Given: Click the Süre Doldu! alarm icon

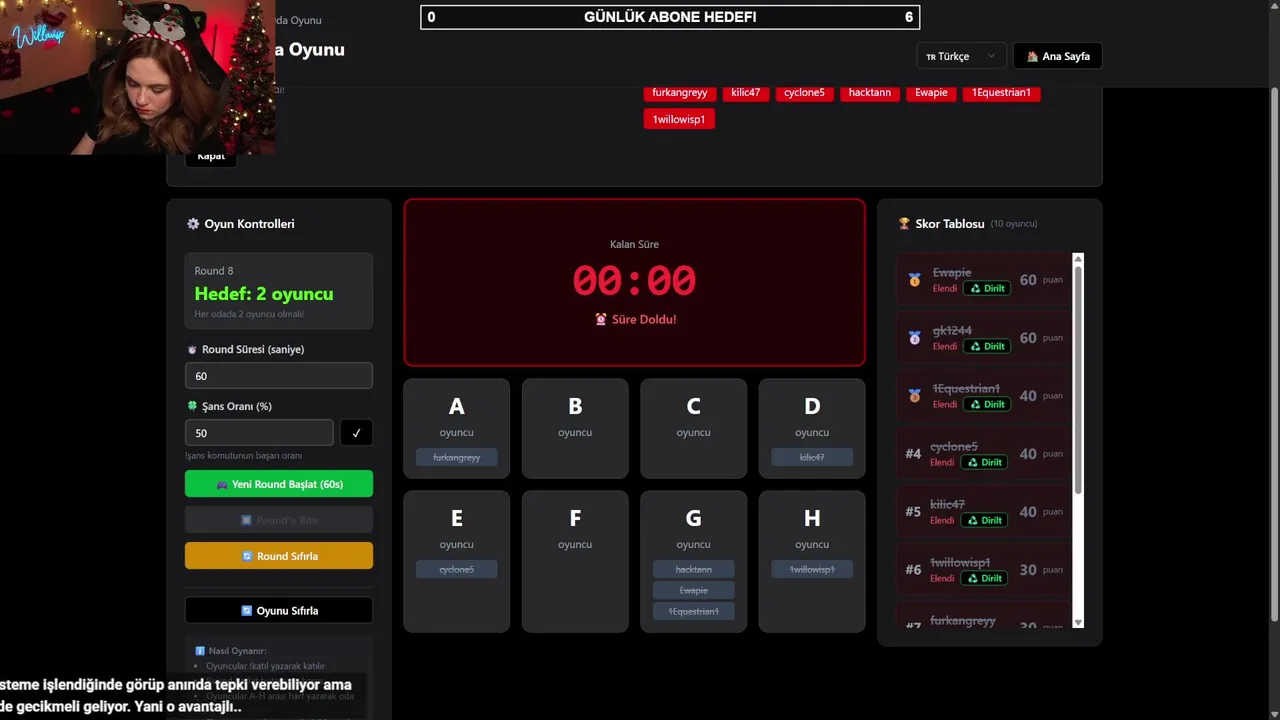Looking at the screenshot, I should [x=601, y=319].
